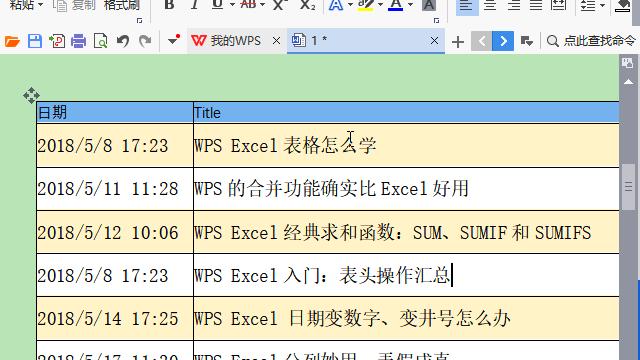Open the font color dropdown arrow
640x360 pixels.
(x=411, y=5)
